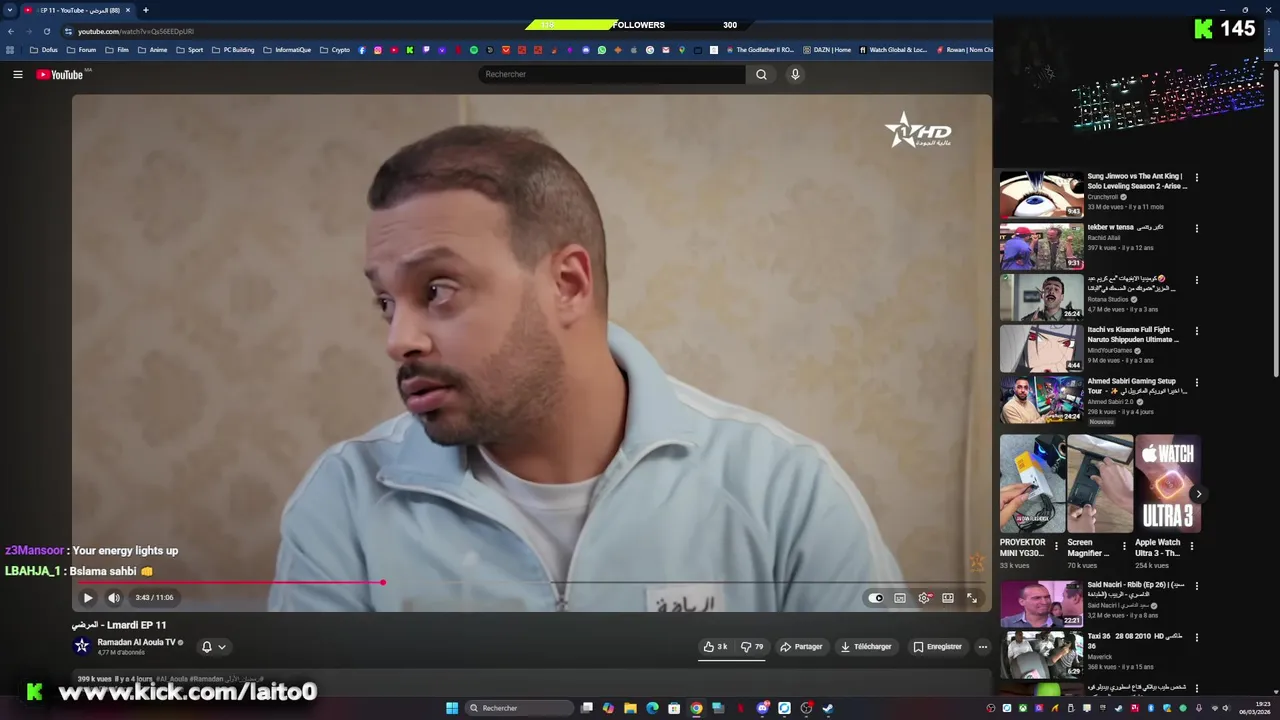Open The Godfather II bookmark
1280x720 pixels.
click(x=760, y=50)
